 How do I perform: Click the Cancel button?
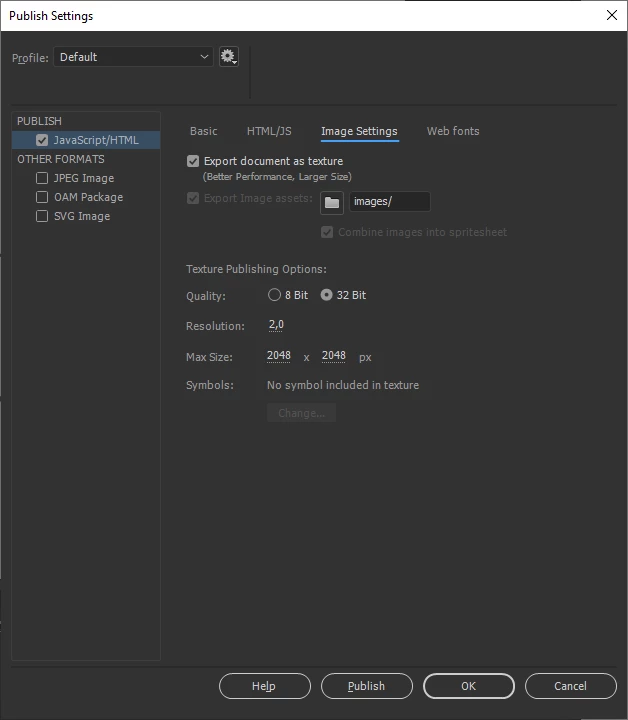[x=571, y=686]
